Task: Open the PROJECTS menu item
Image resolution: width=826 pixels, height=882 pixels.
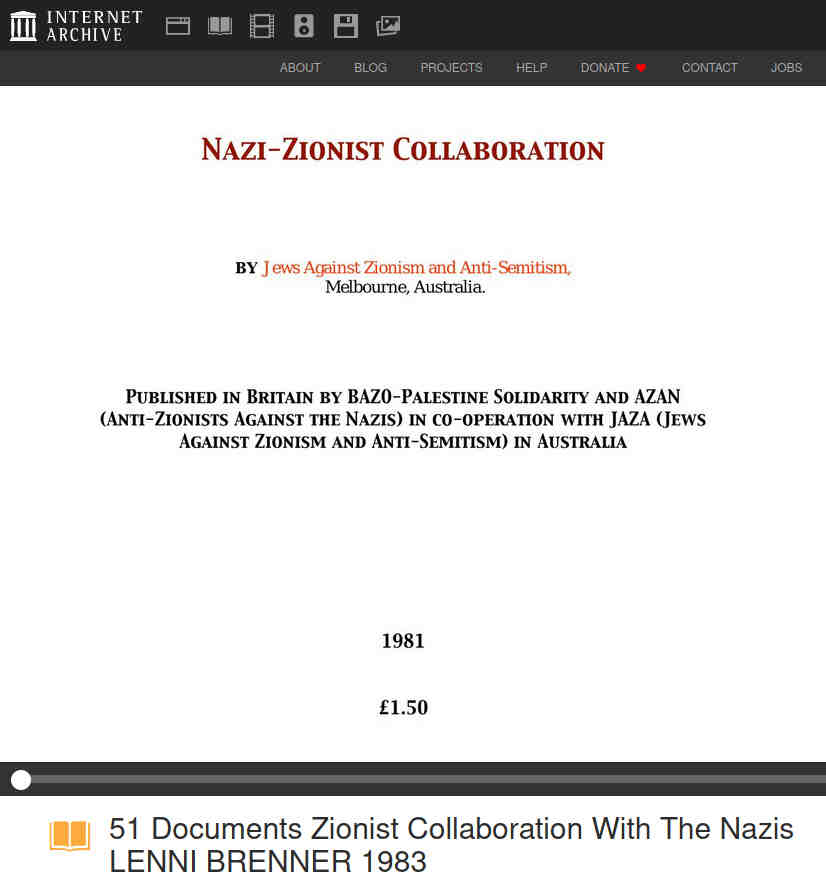Action: 451,68
